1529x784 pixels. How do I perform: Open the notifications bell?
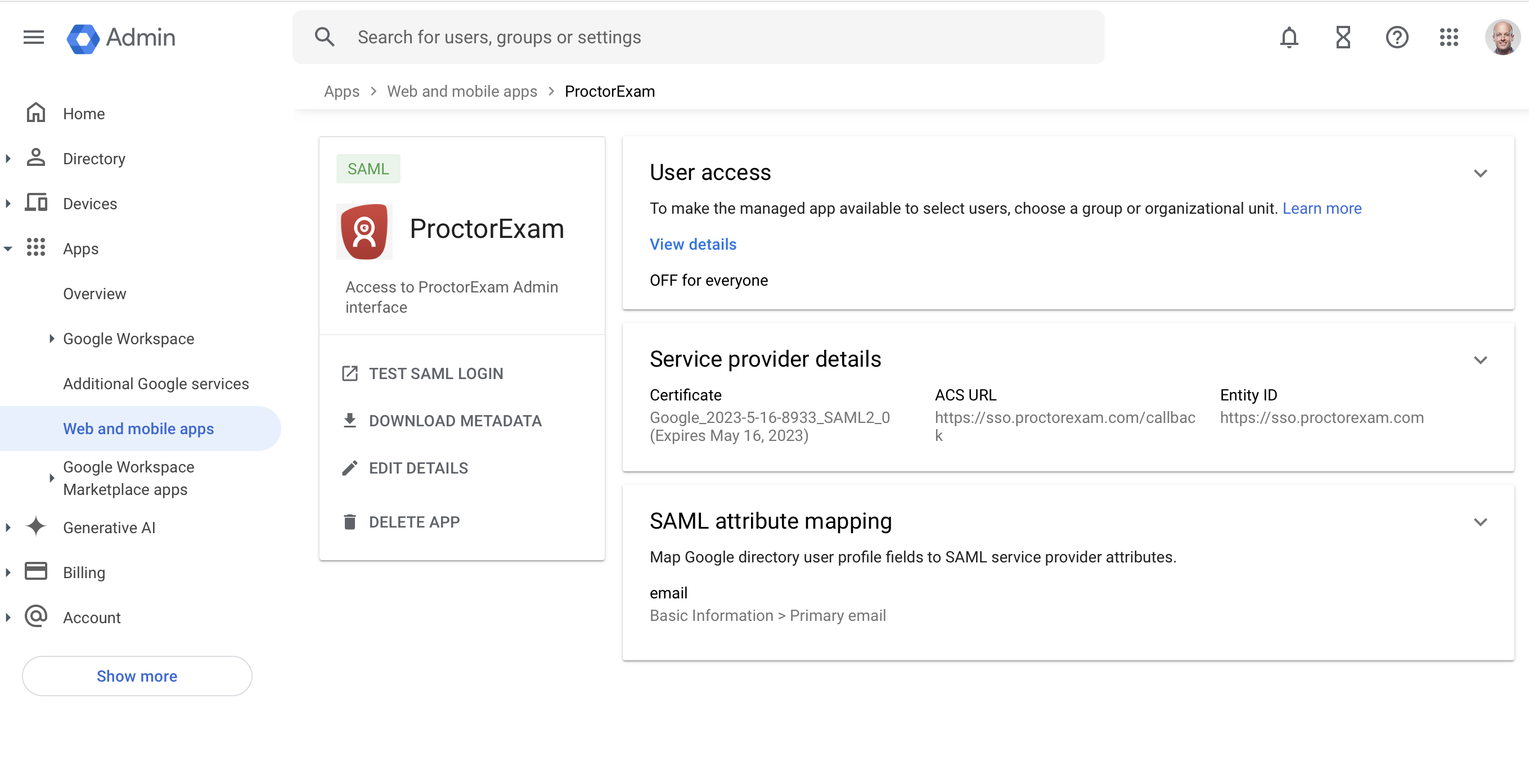pos(1289,37)
